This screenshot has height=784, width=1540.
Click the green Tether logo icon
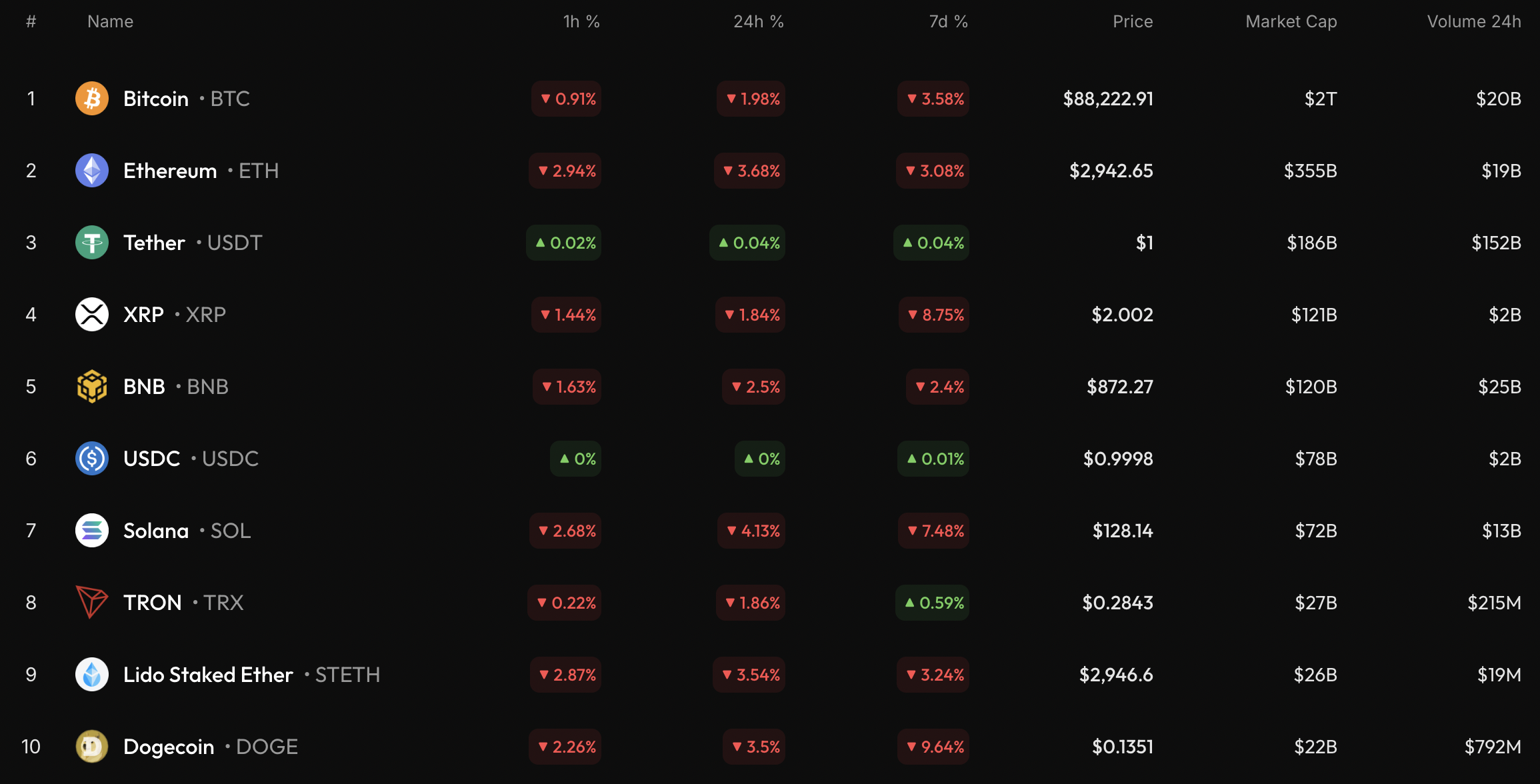point(92,243)
